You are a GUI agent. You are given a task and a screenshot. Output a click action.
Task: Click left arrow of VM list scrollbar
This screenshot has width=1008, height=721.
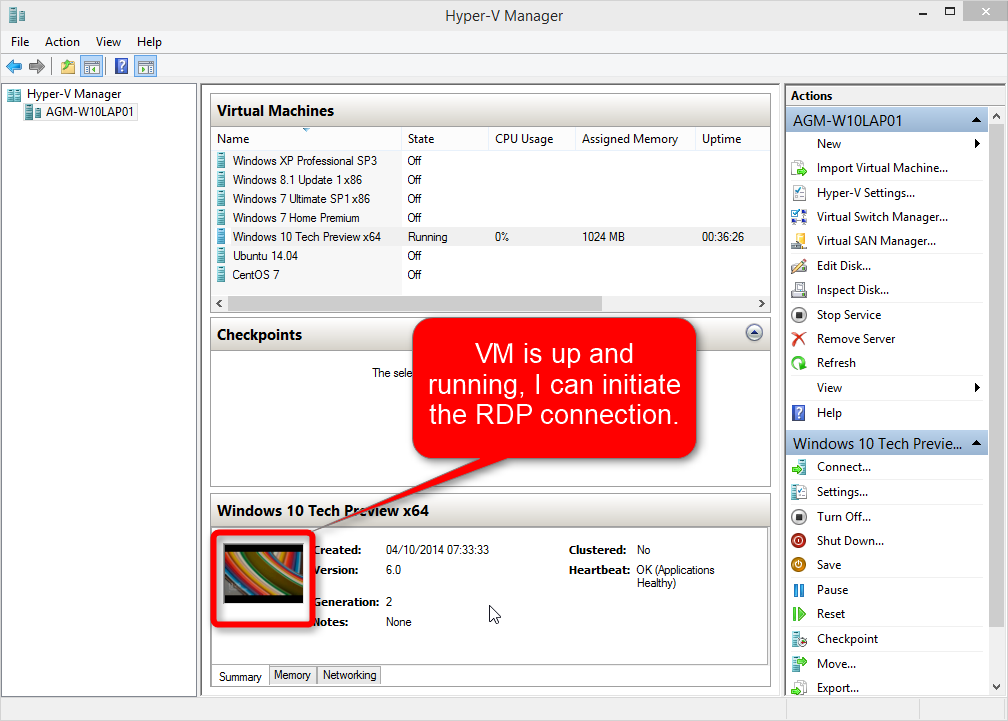pyautogui.click(x=220, y=303)
